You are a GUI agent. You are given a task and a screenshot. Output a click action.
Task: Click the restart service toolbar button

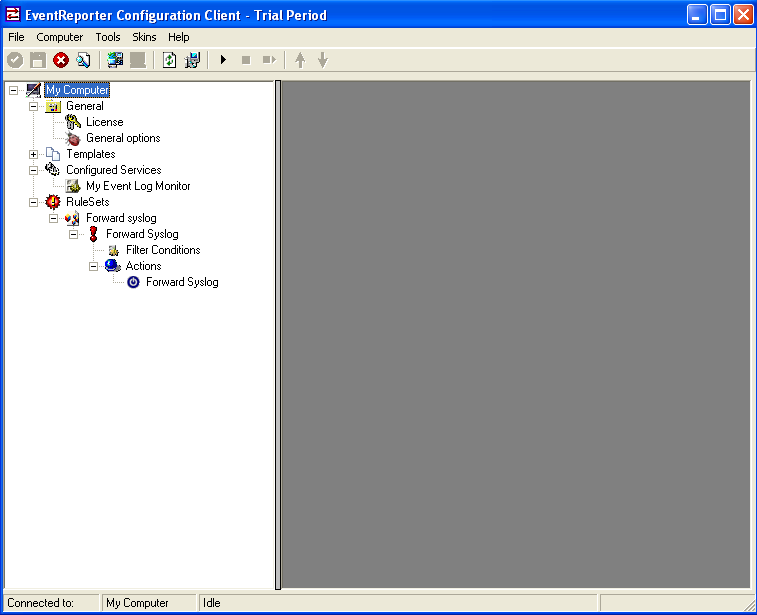[x=269, y=60]
